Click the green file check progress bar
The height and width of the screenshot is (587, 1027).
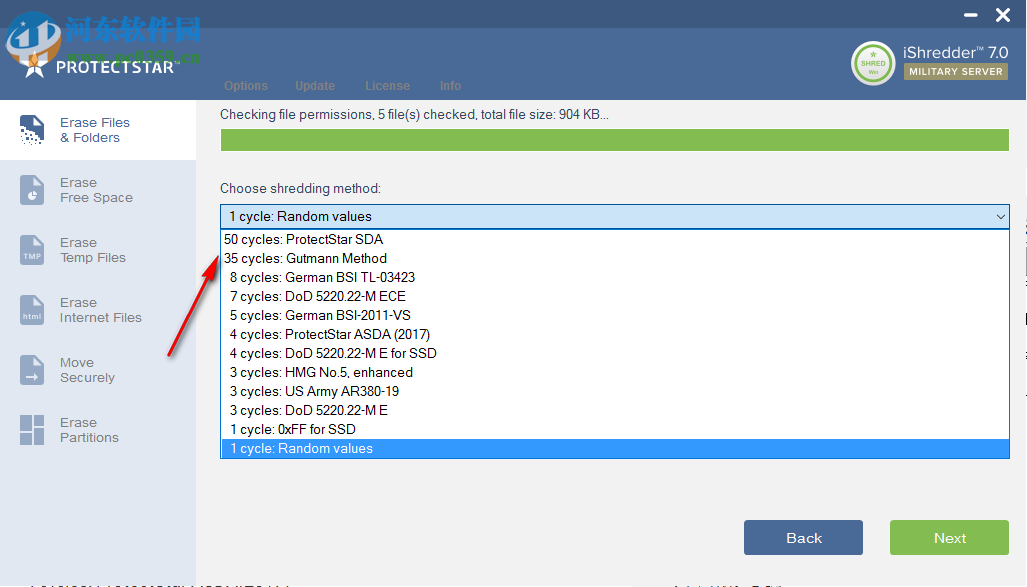click(614, 140)
